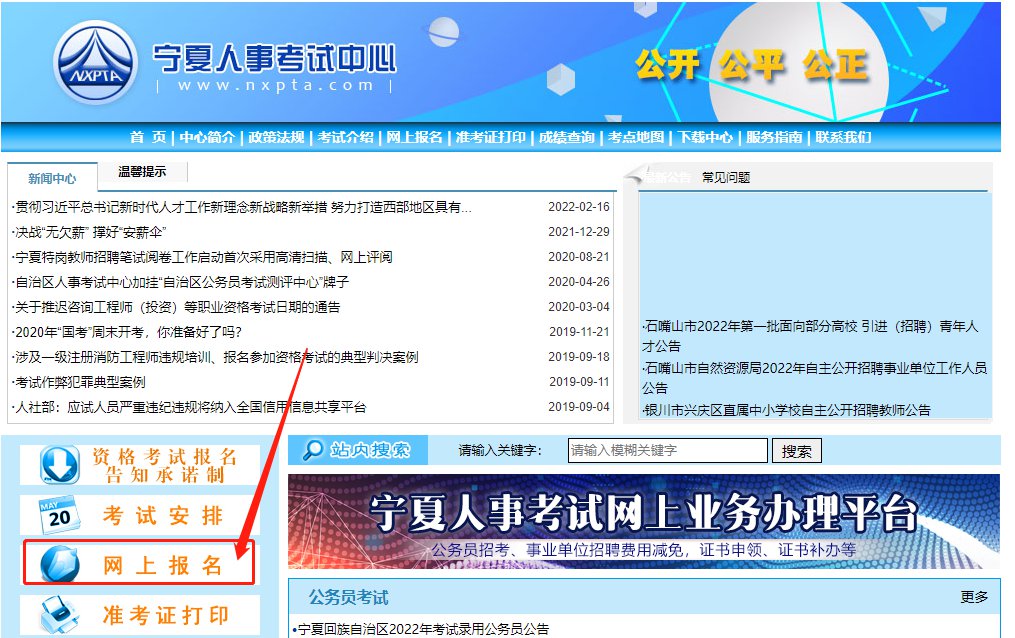Click the date 2021-12-29
This screenshot has height=638, width=1015.
pyautogui.click(x=579, y=232)
